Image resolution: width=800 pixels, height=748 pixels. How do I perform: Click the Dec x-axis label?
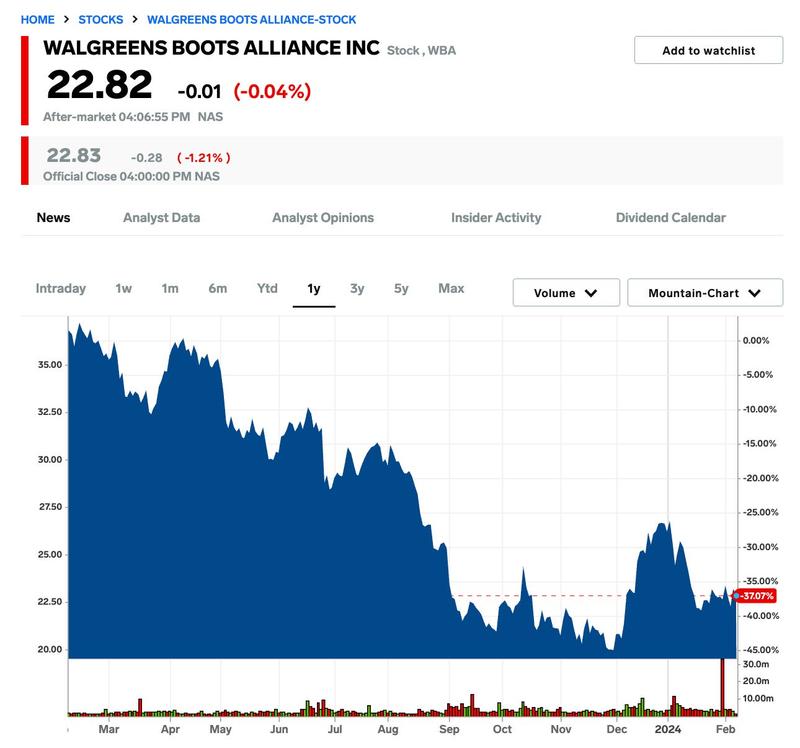[617, 729]
